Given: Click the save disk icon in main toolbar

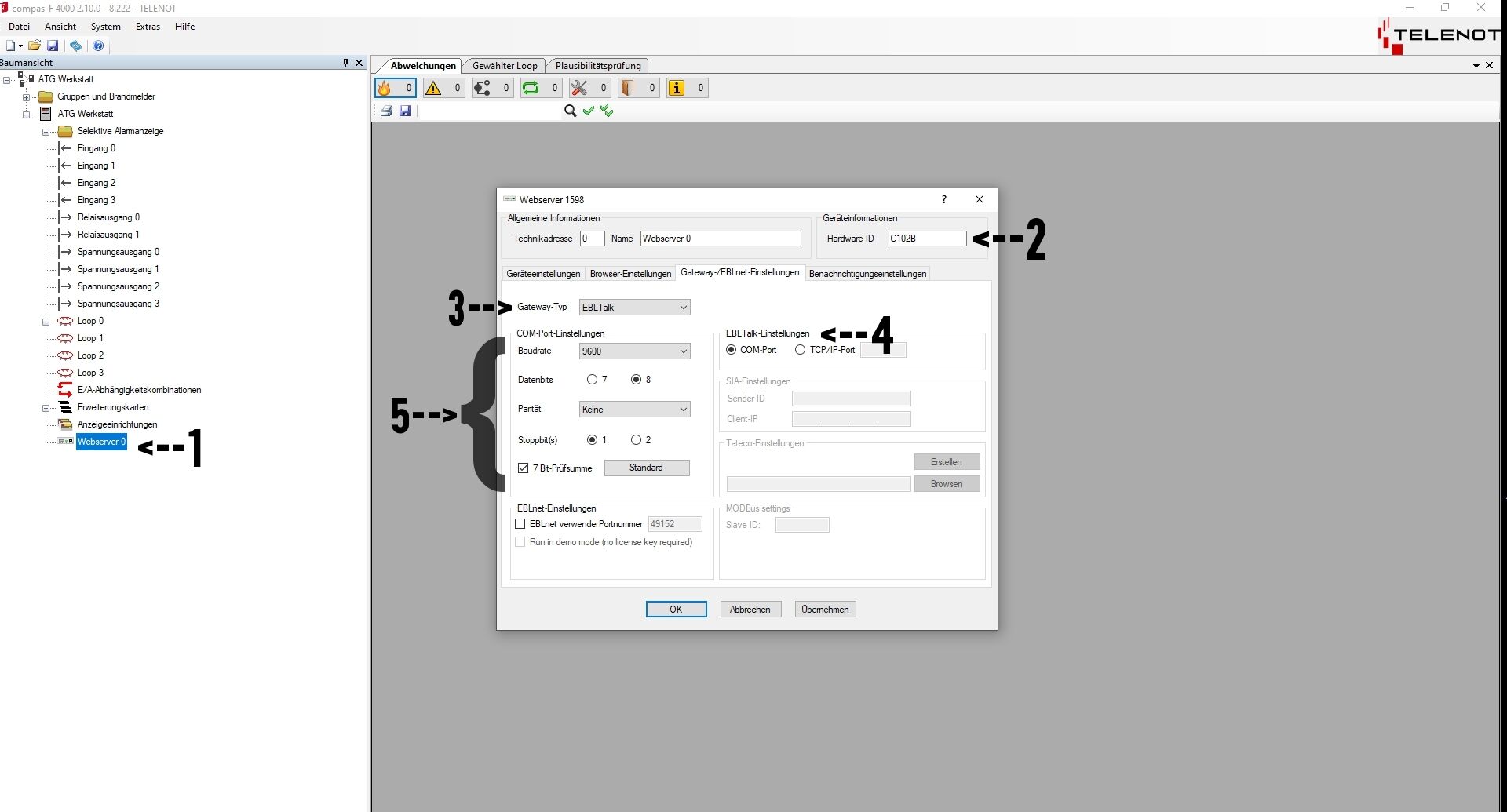Looking at the screenshot, I should tap(53, 46).
